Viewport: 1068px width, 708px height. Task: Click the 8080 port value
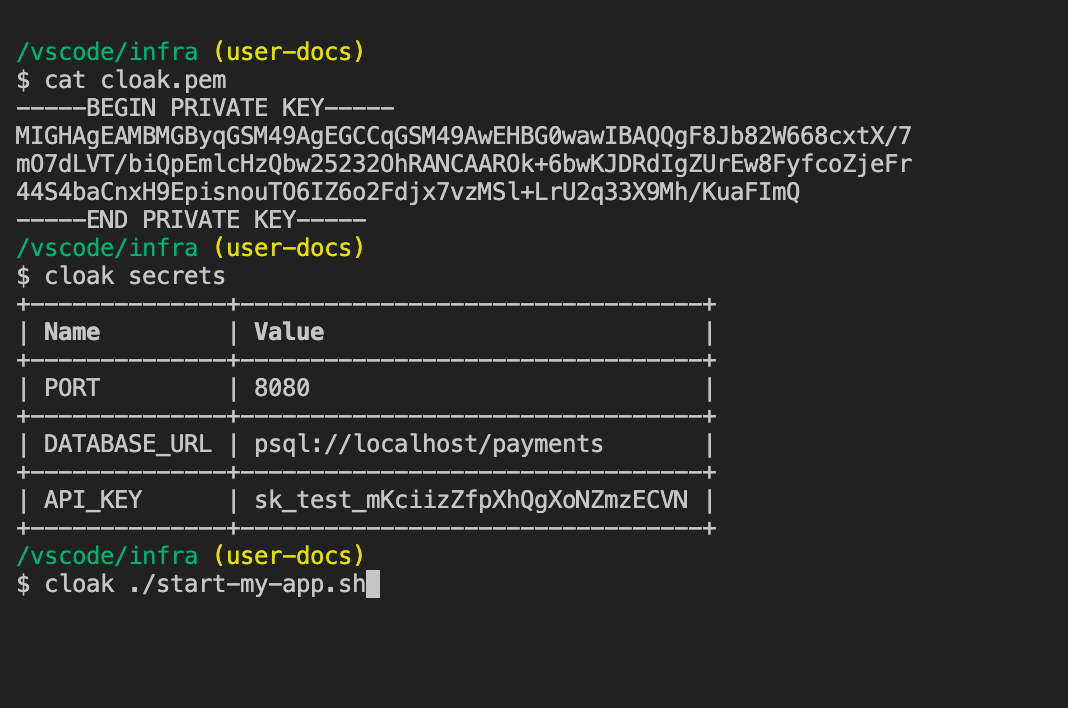pos(282,388)
